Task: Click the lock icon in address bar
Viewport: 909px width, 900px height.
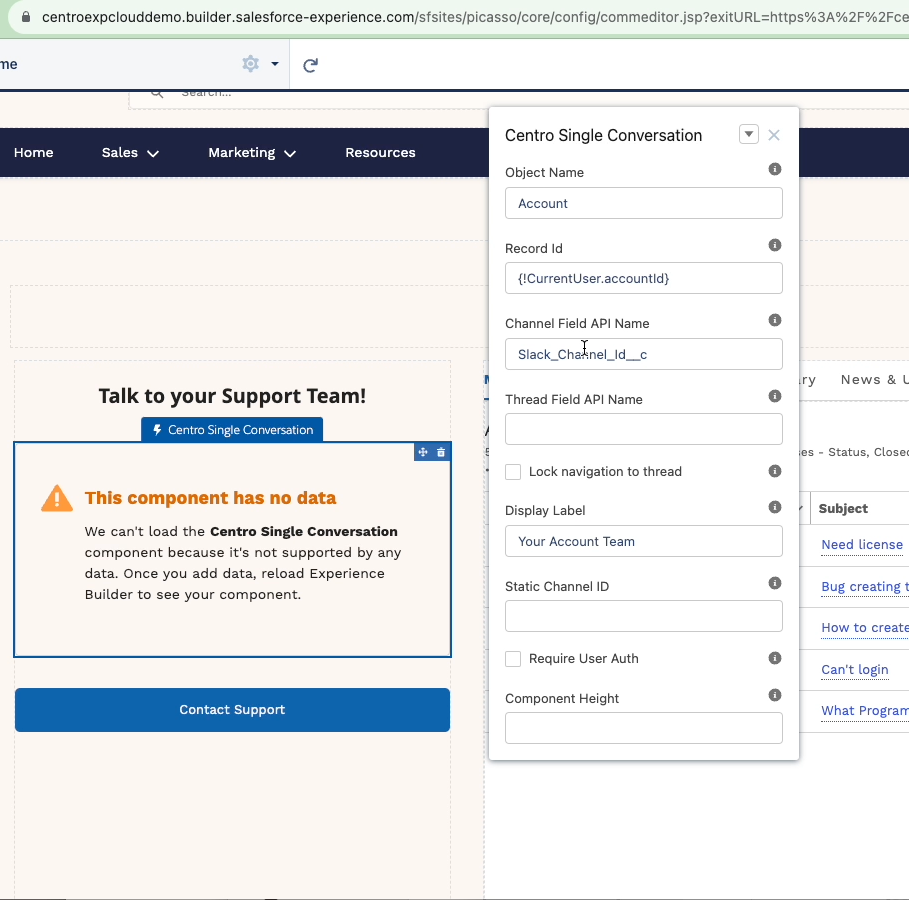Action: point(26,17)
